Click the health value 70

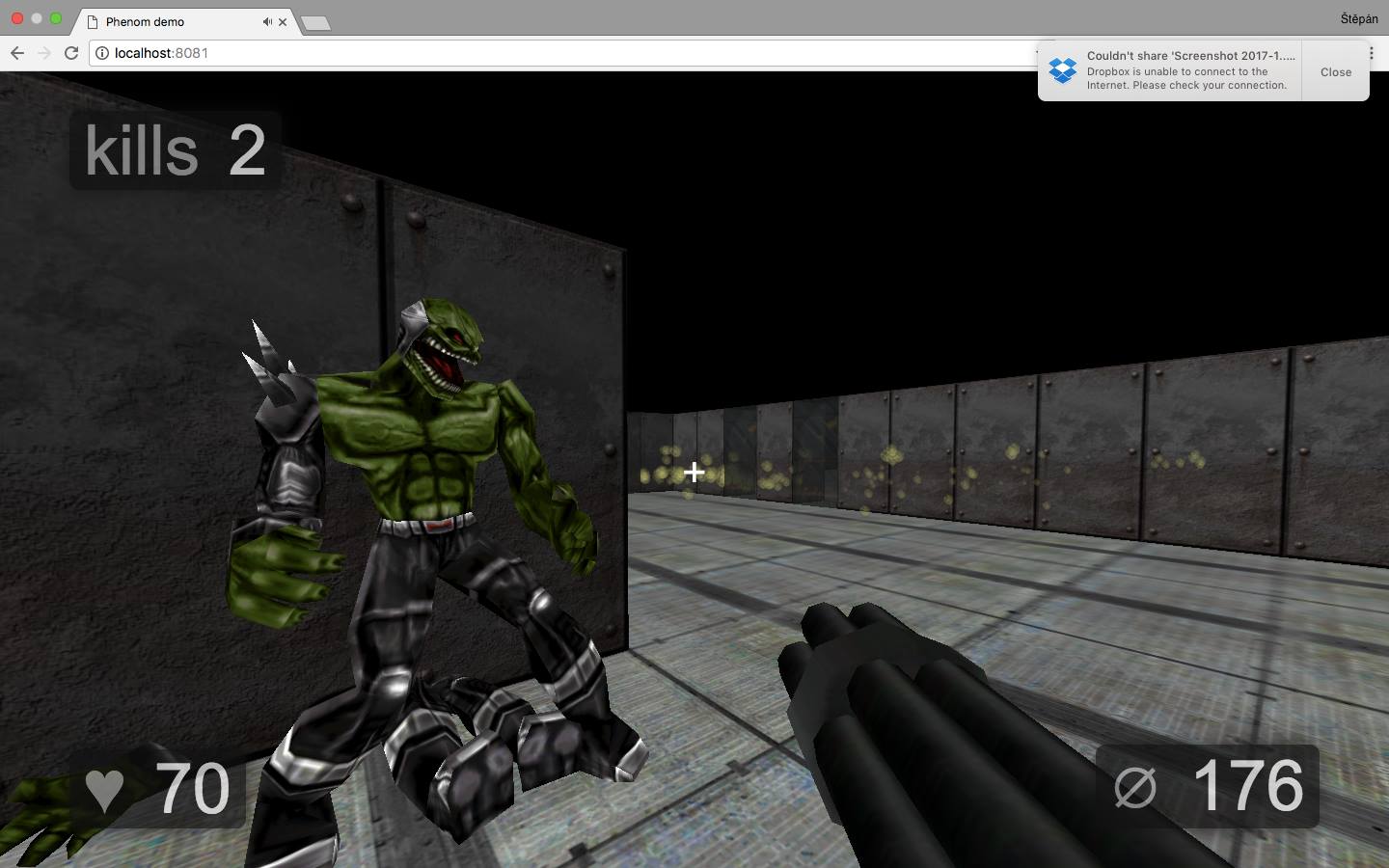click(193, 788)
